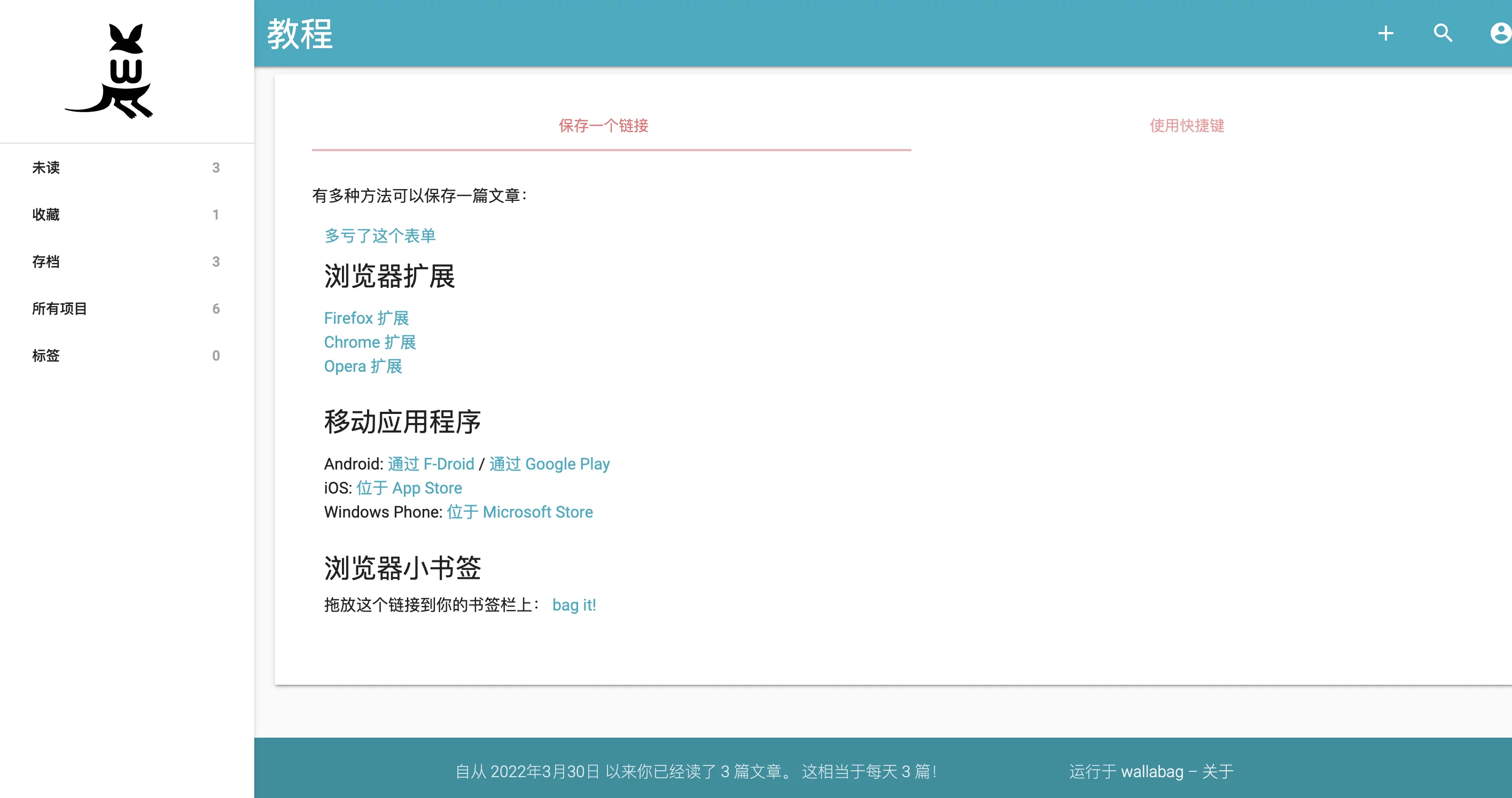This screenshot has height=798, width=1512.
Task: Open the Opera 扩展 link
Action: point(363,366)
